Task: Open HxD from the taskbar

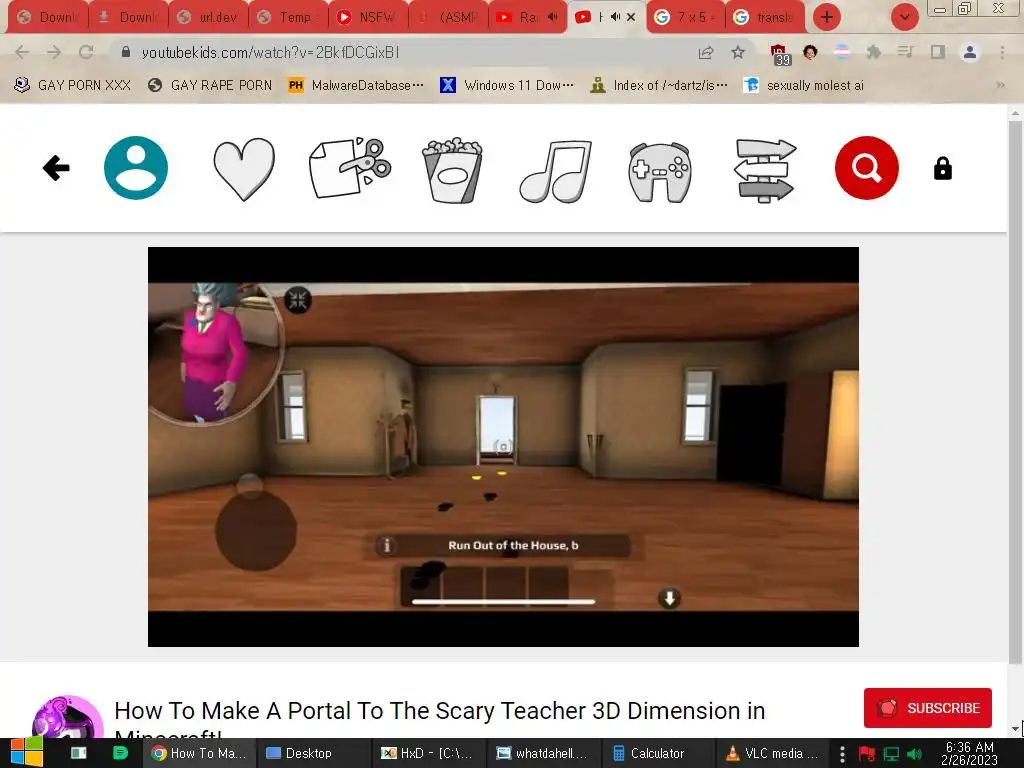Action: (x=427, y=753)
